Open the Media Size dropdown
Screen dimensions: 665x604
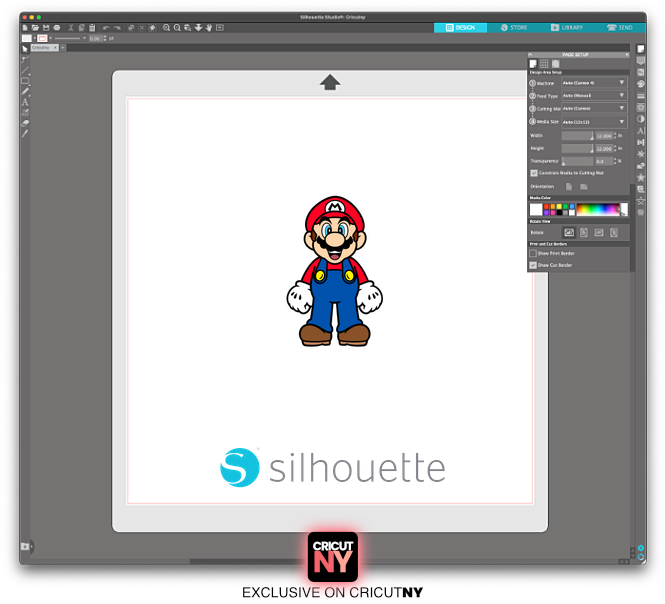click(594, 122)
